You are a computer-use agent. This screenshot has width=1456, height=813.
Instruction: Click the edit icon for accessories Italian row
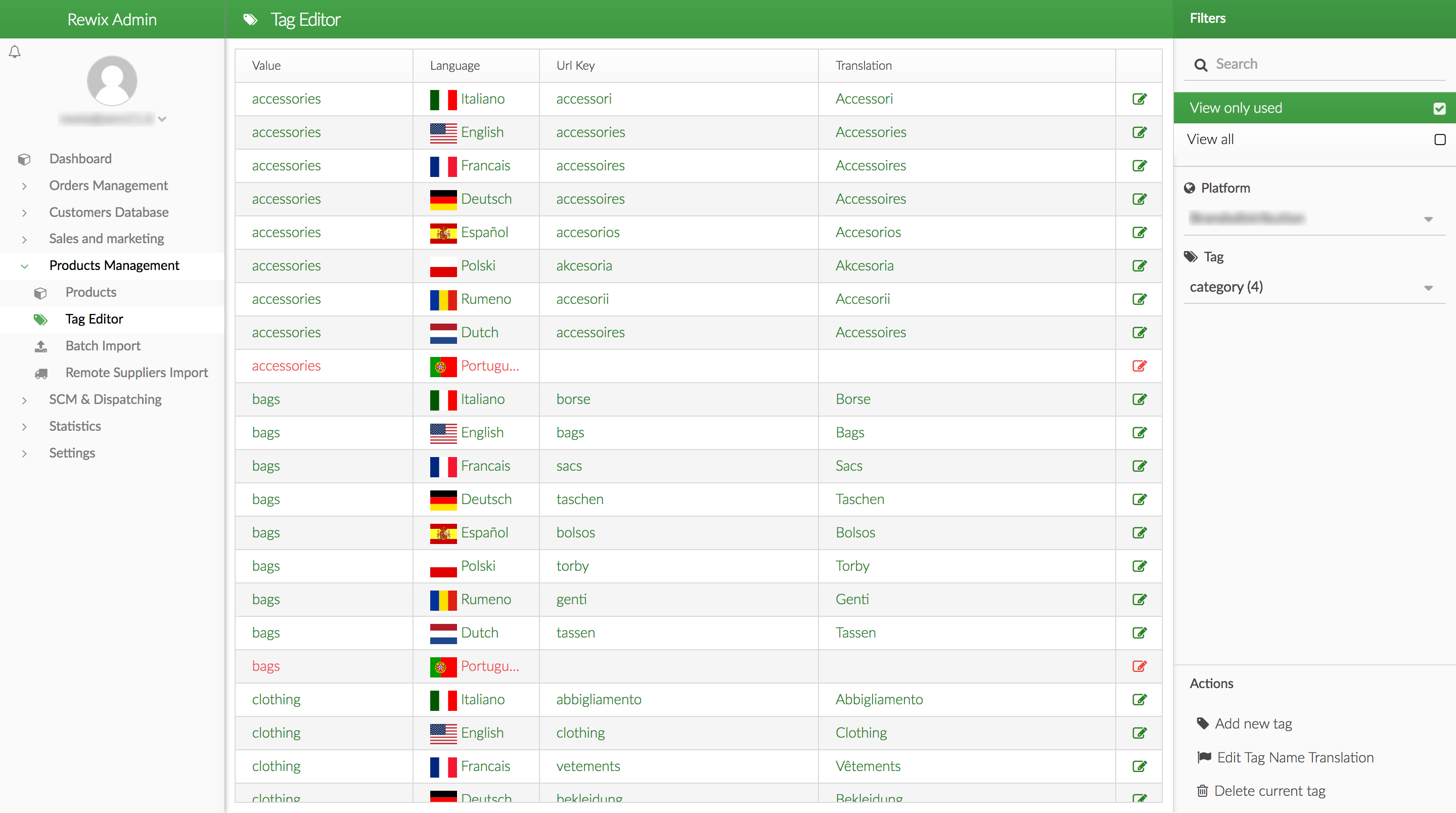pos(1140,99)
